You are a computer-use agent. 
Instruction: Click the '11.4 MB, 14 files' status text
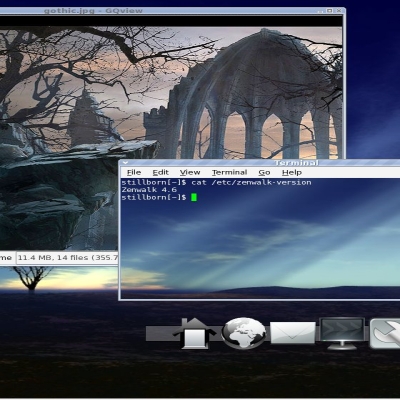tap(68, 258)
